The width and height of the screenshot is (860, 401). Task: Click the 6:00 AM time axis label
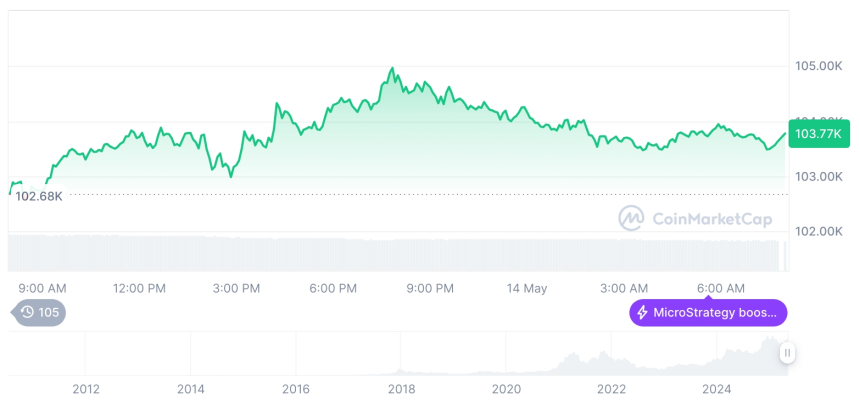point(721,288)
